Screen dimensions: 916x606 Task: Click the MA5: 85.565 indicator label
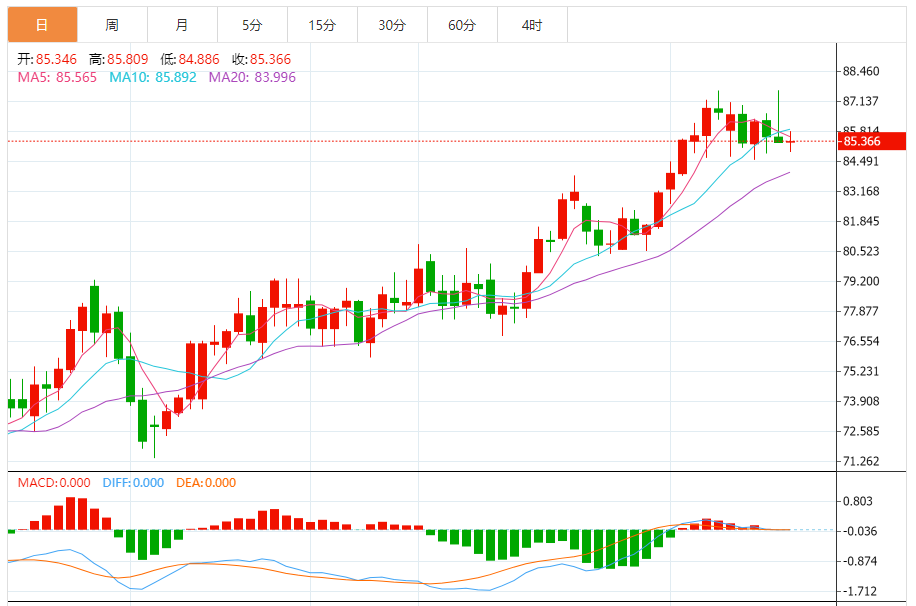[57, 77]
